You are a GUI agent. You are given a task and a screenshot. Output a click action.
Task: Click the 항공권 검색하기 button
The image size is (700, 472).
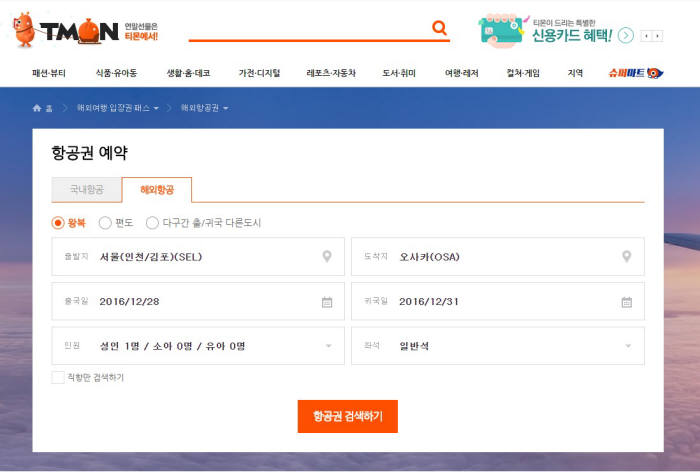tap(348, 416)
